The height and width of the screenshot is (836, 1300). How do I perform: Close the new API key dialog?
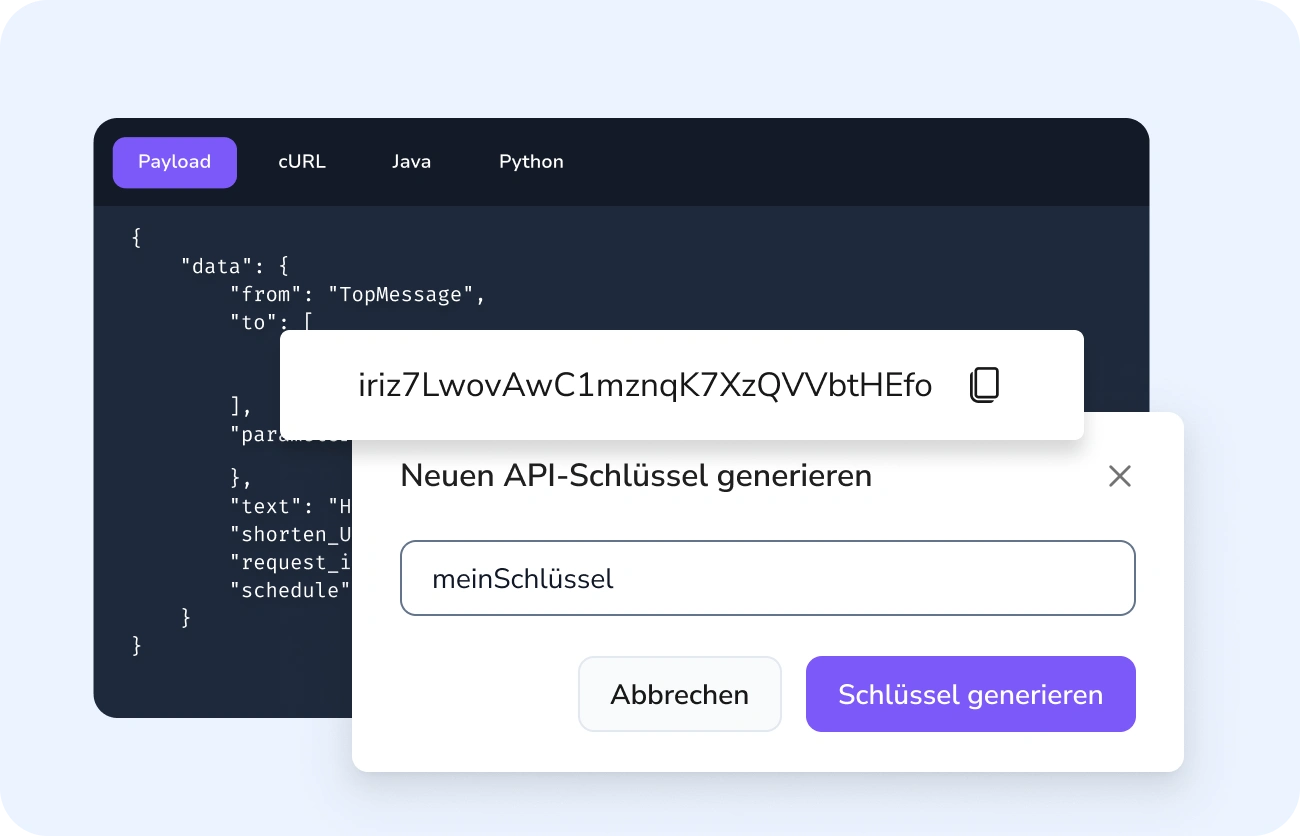click(x=1119, y=476)
